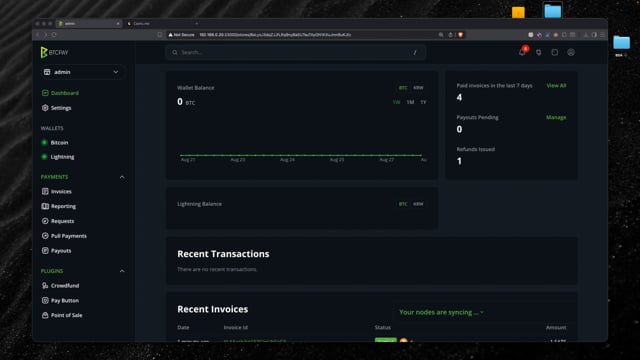This screenshot has width=640, height=360.
Task: Switch Lightning Balance to KRW
Action: click(x=418, y=204)
